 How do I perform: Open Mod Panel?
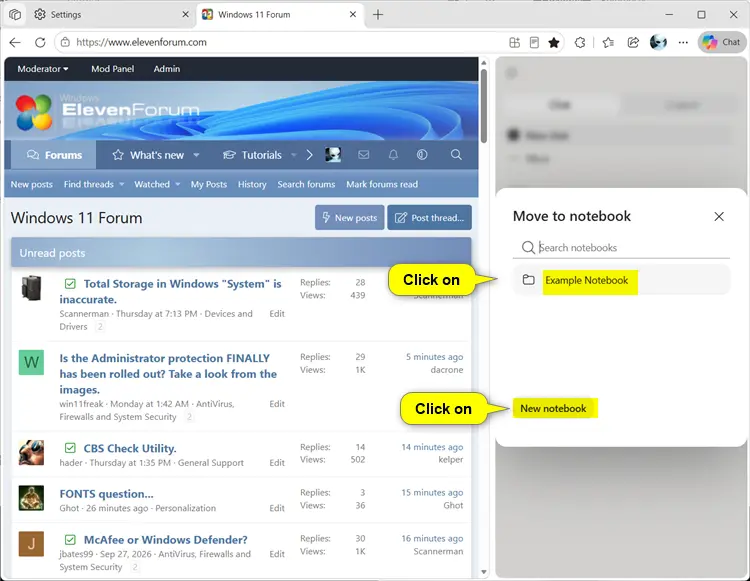point(112,69)
